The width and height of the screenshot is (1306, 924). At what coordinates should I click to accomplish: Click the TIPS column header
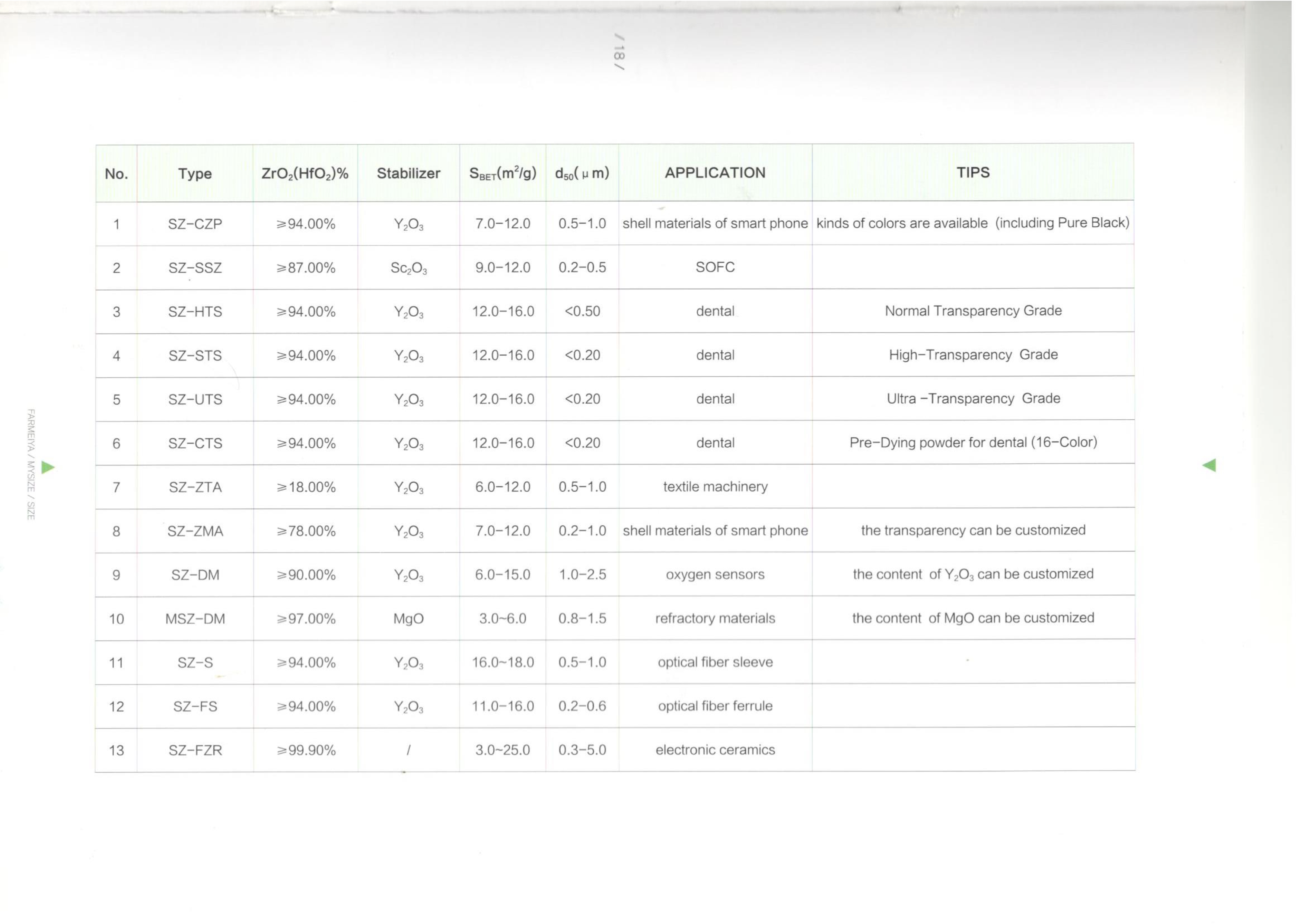point(973,172)
